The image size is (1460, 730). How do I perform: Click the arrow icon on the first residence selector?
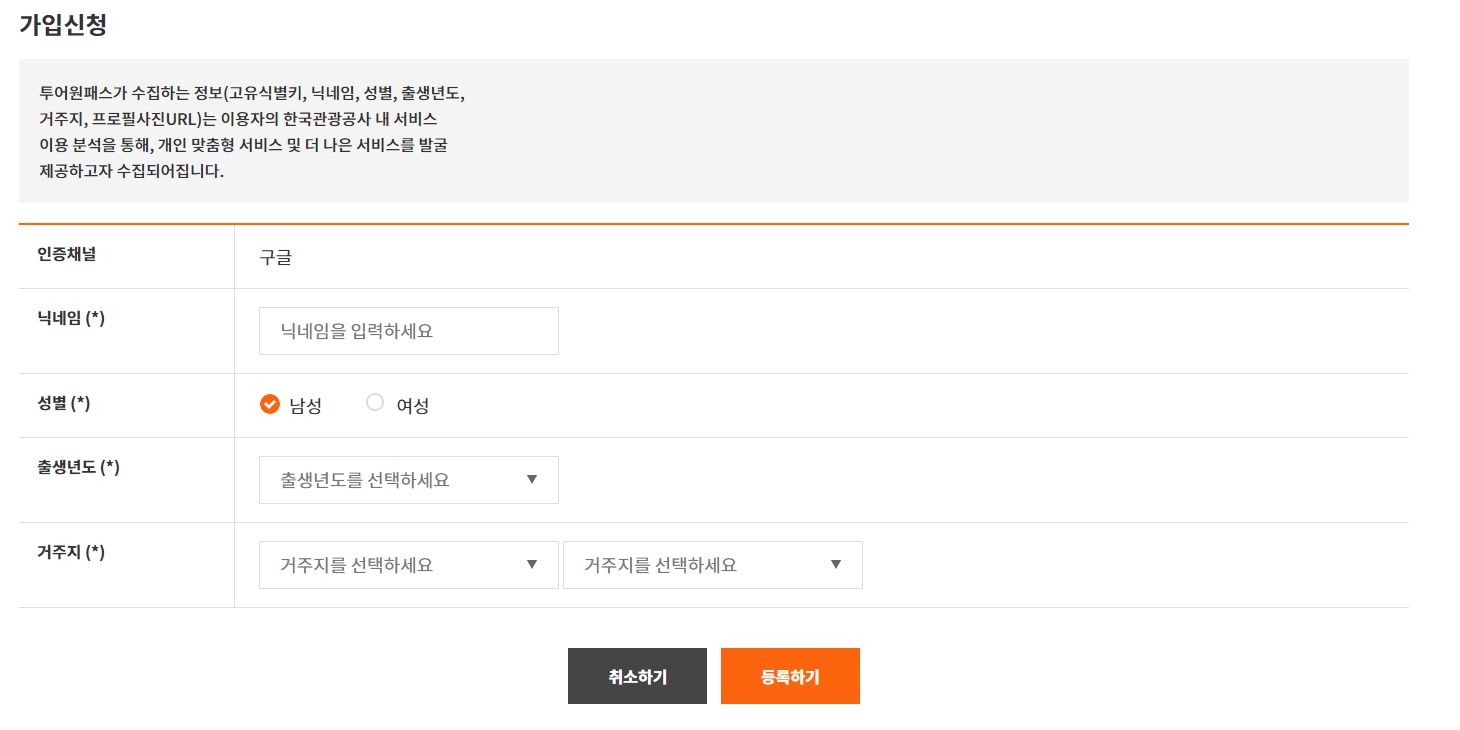533,564
